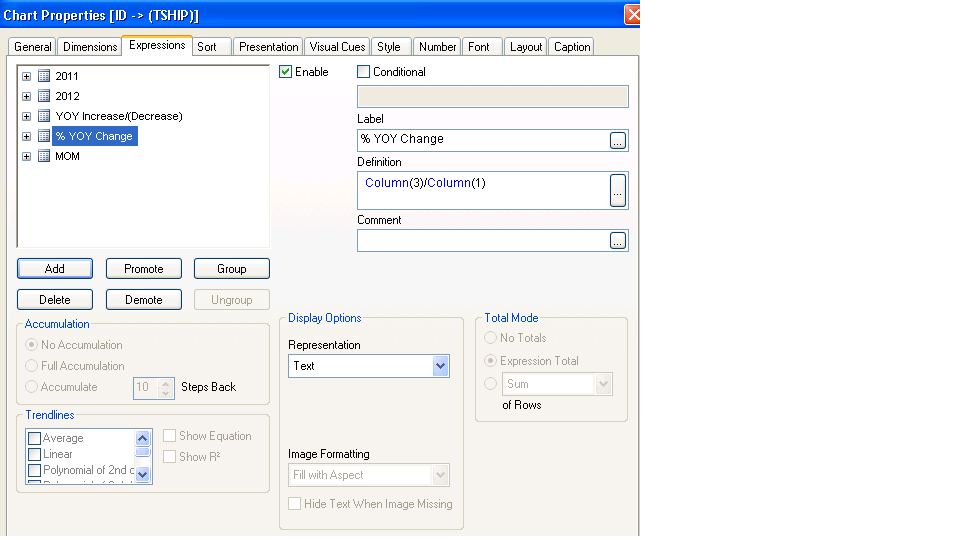The width and height of the screenshot is (960, 540).
Task: Click into the Label text field
Action: [x=483, y=140]
